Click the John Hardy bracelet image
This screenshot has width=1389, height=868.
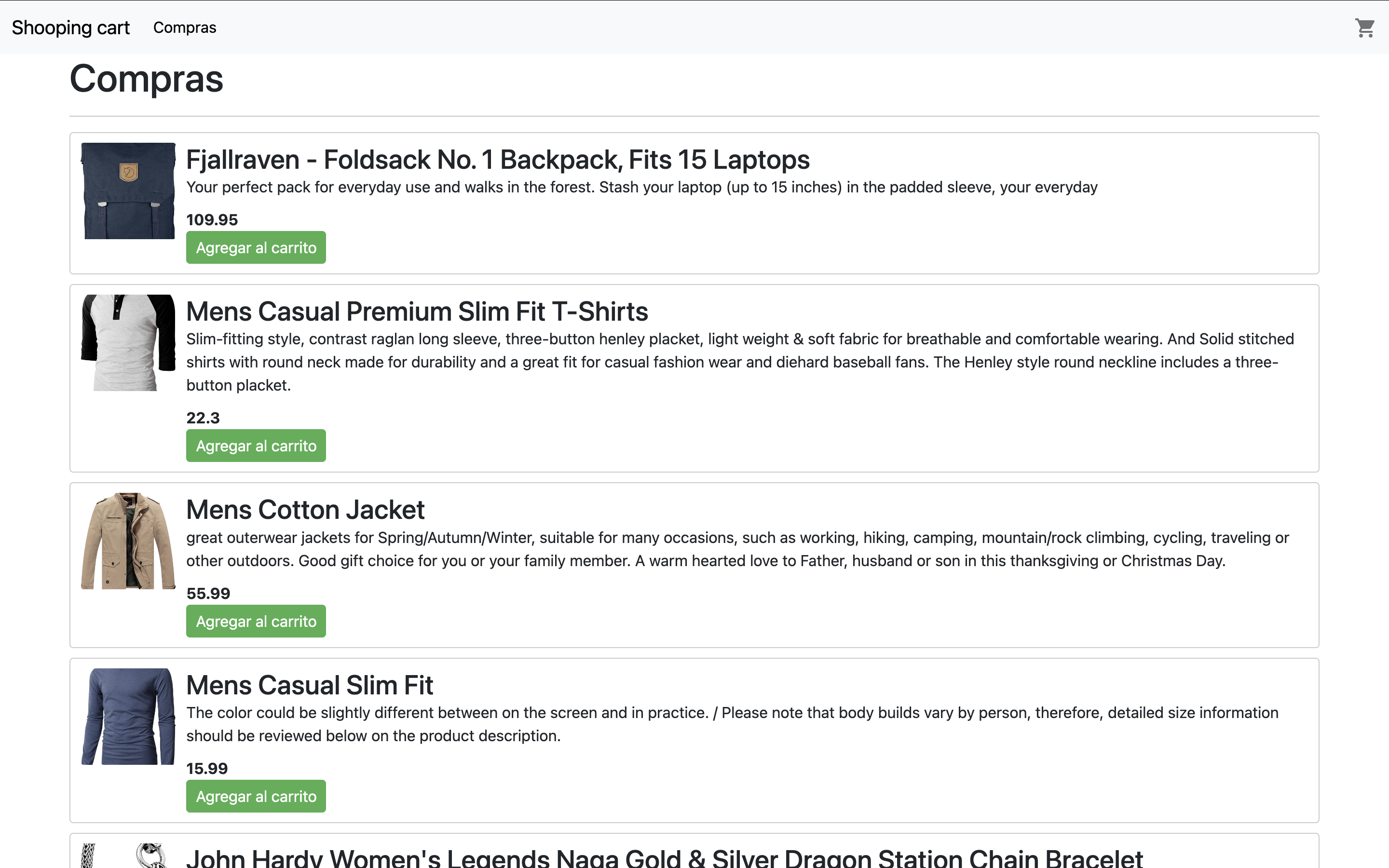pyautogui.click(x=128, y=856)
